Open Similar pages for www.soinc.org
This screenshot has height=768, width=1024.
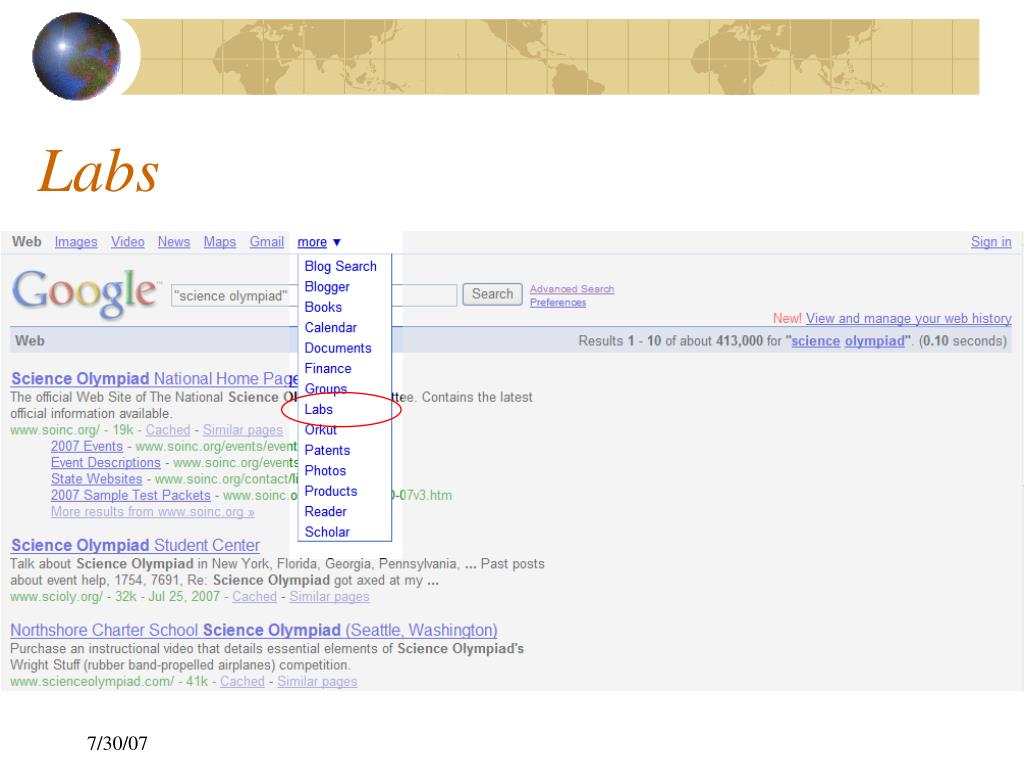click(242, 430)
